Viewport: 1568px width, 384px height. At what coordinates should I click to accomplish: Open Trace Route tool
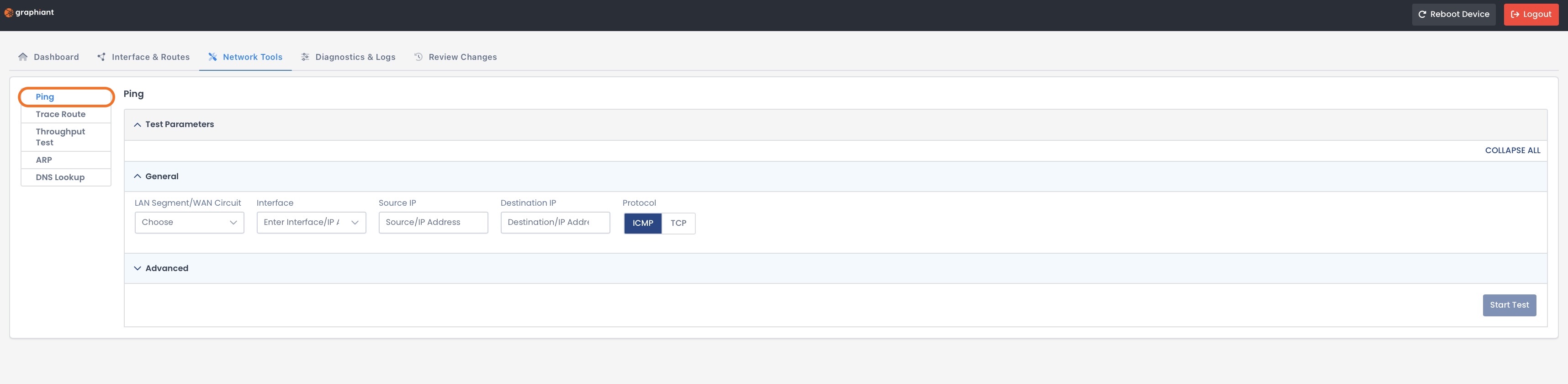tap(66, 114)
